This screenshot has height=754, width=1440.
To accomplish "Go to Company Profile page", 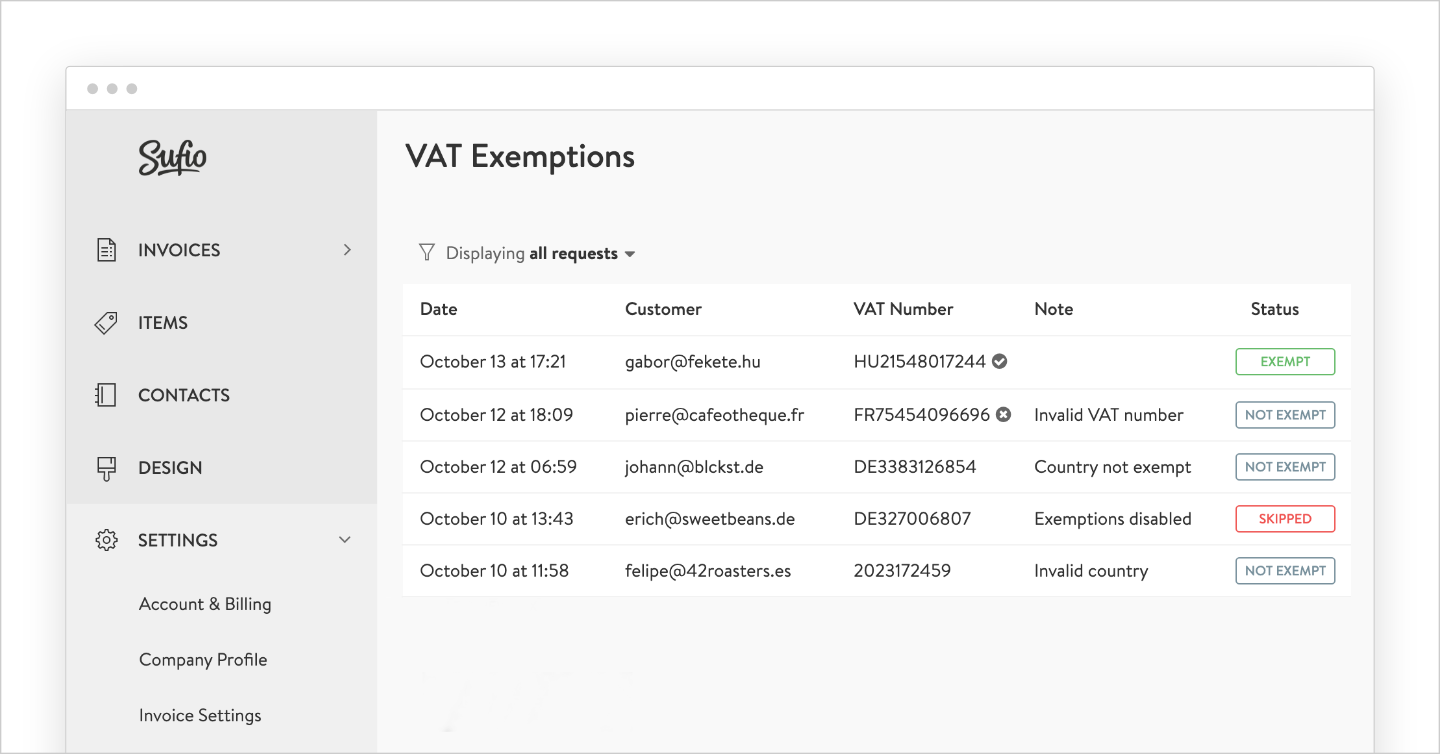I will point(203,660).
